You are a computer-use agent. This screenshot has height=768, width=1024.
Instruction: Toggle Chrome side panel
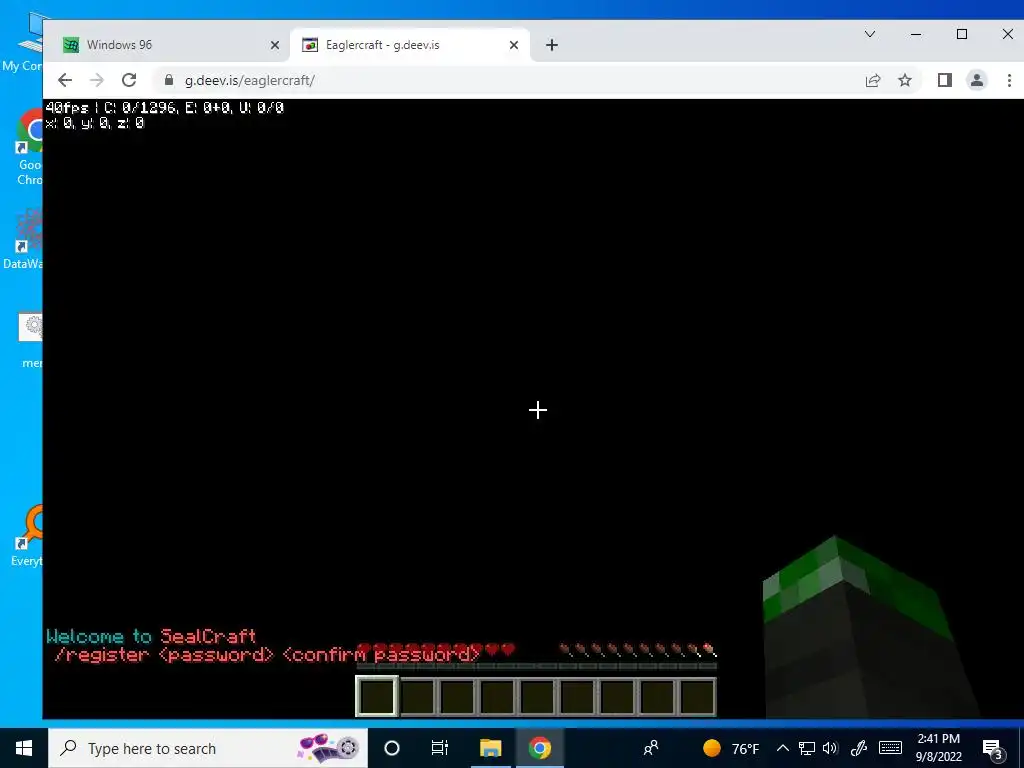[944, 80]
